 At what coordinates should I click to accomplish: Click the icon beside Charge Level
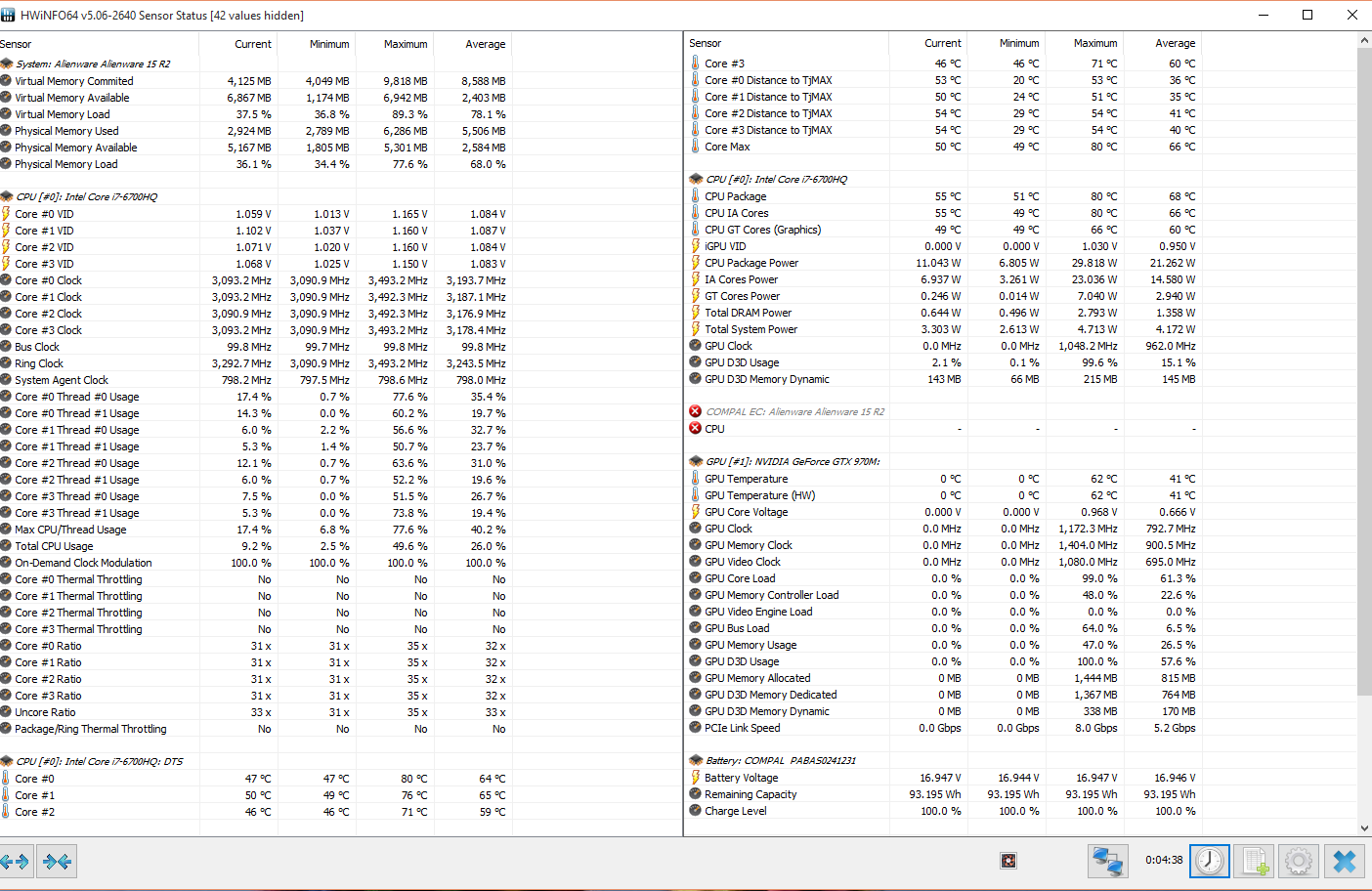696,811
